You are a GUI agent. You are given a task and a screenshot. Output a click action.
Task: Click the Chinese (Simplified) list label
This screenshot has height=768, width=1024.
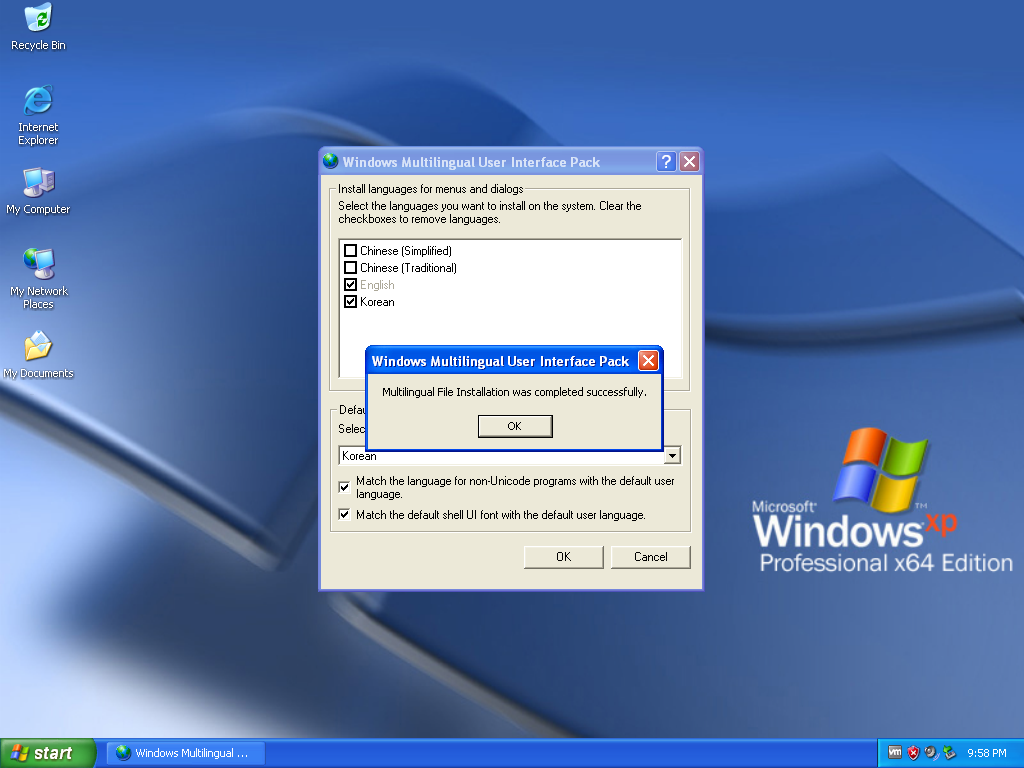click(x=406, y=251)
